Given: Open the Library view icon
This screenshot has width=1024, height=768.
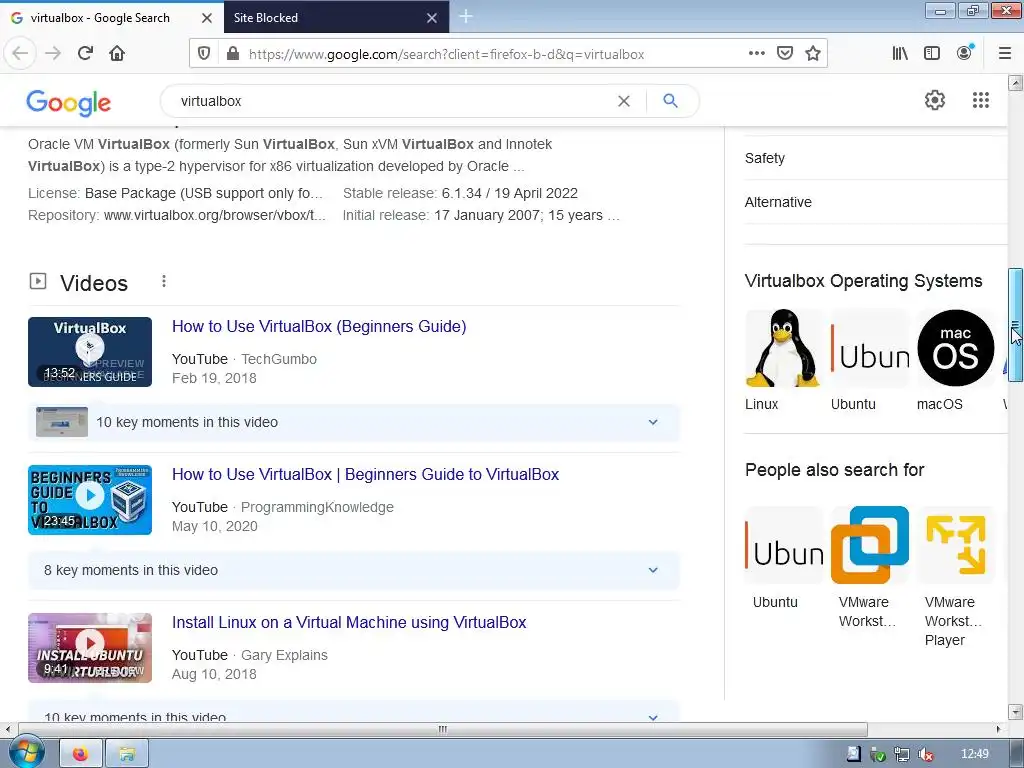Looking at the screenshot, I should click(x=900, y=53).
